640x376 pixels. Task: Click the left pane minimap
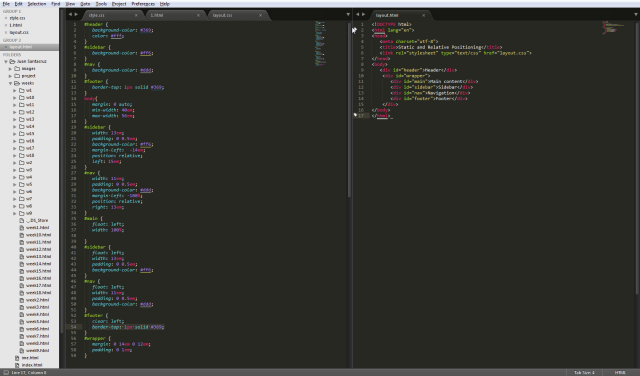coord(320,43)
